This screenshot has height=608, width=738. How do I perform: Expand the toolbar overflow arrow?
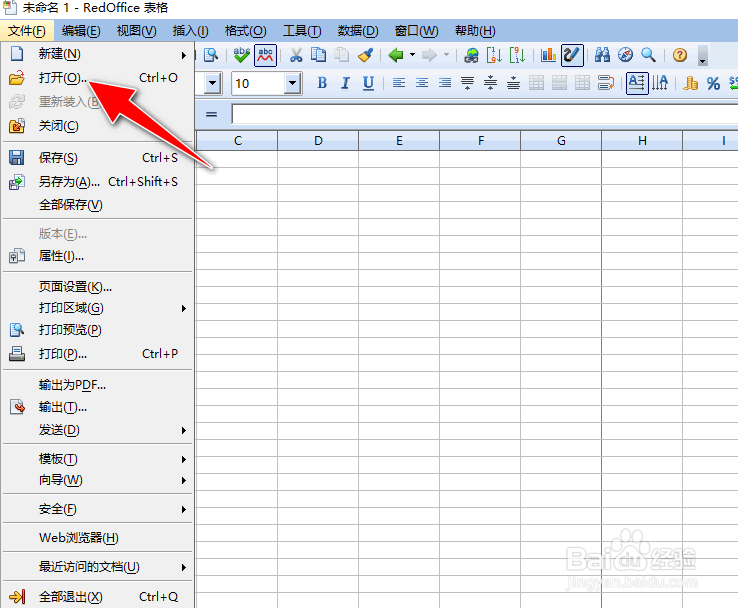click(x=702, y=56)
